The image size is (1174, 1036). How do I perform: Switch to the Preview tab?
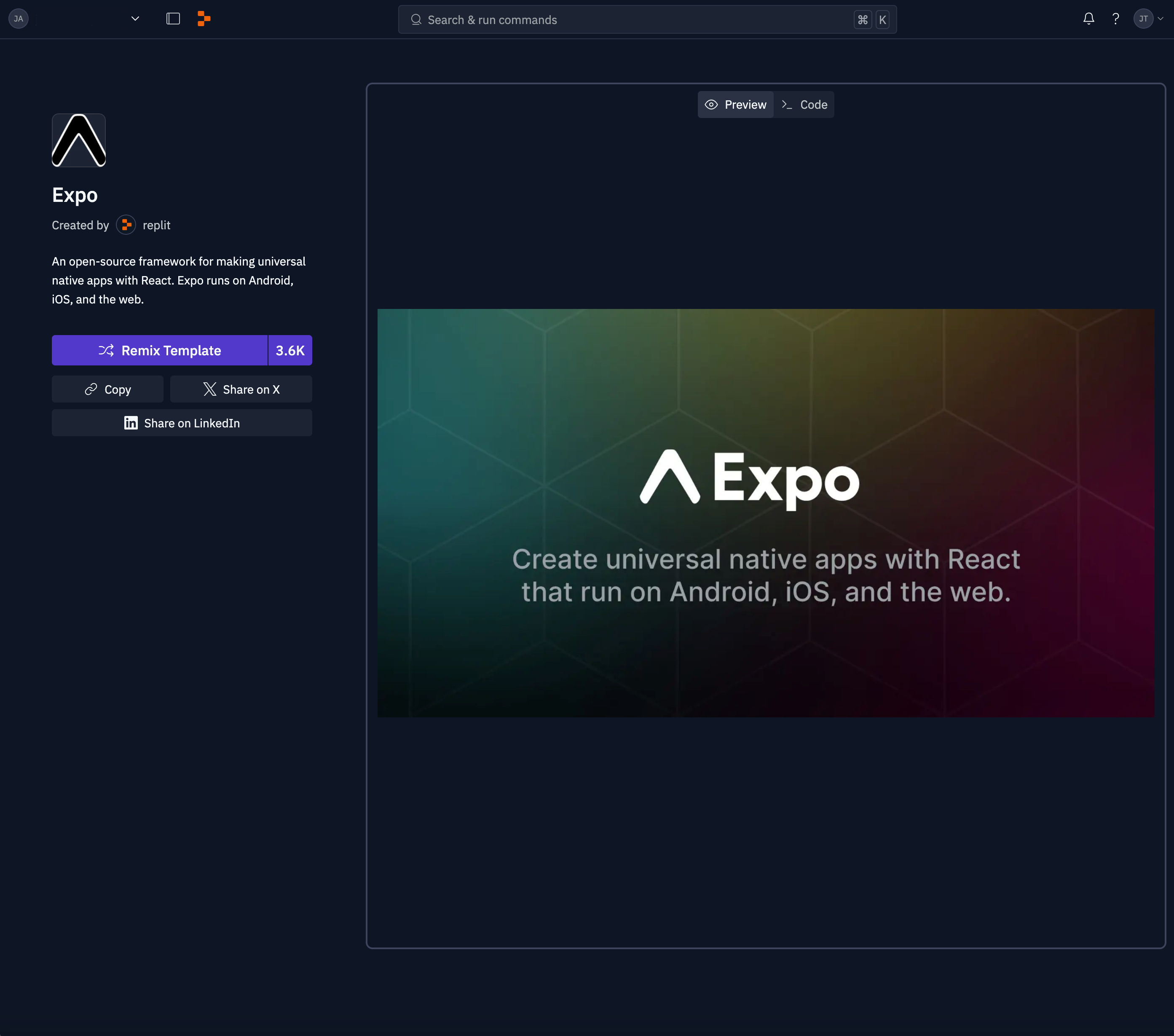[736, 105]
